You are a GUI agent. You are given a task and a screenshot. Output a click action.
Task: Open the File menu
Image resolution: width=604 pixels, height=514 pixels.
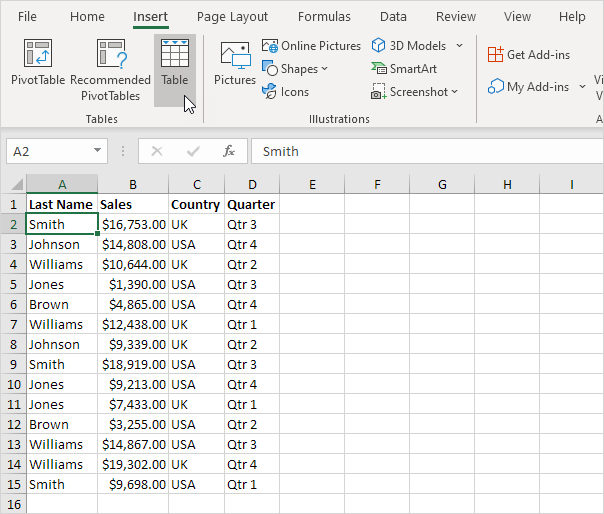pos(28,17)
